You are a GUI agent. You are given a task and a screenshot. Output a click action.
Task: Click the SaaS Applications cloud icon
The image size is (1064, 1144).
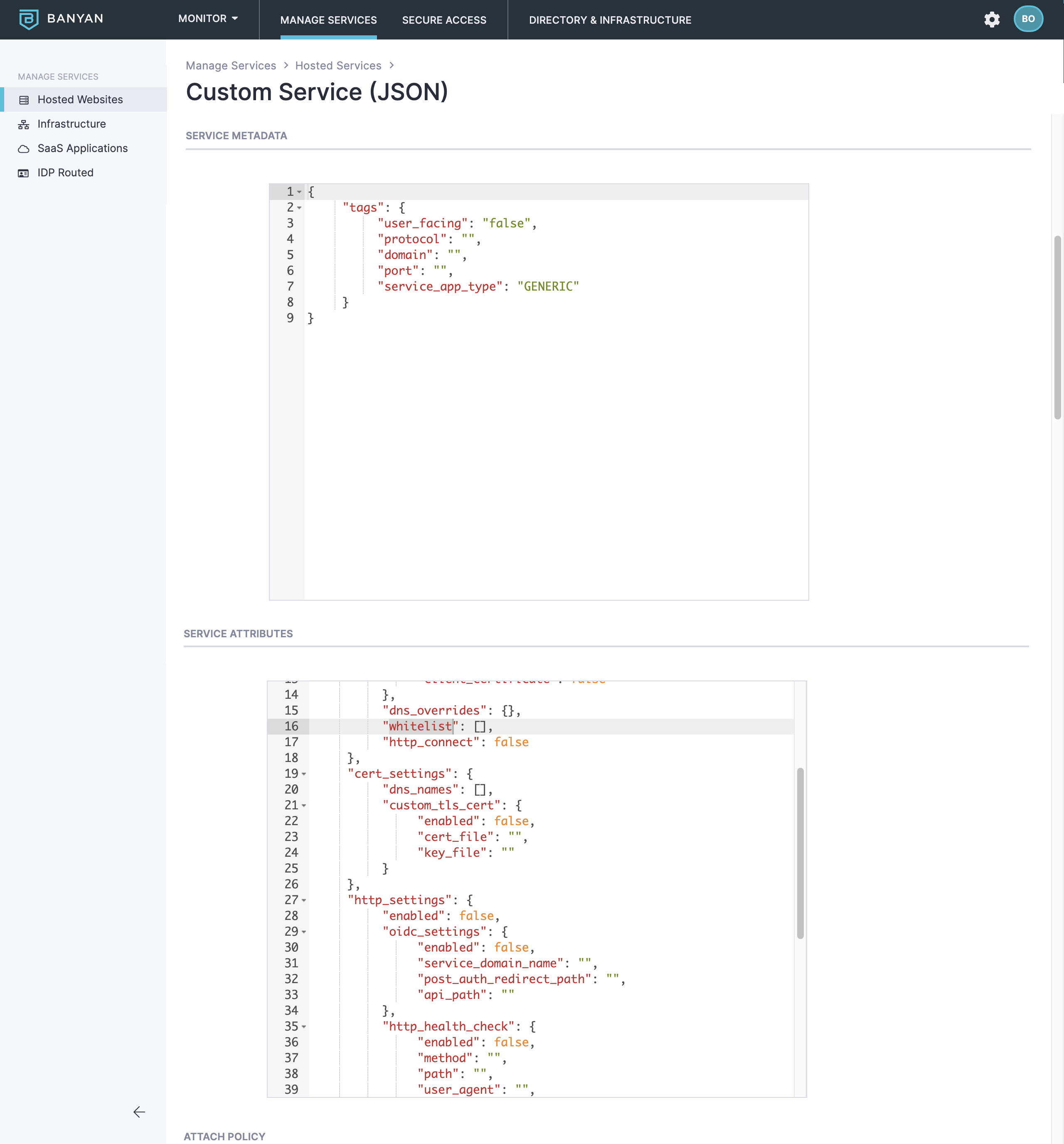pyautogui.click(x=24, y=149)
